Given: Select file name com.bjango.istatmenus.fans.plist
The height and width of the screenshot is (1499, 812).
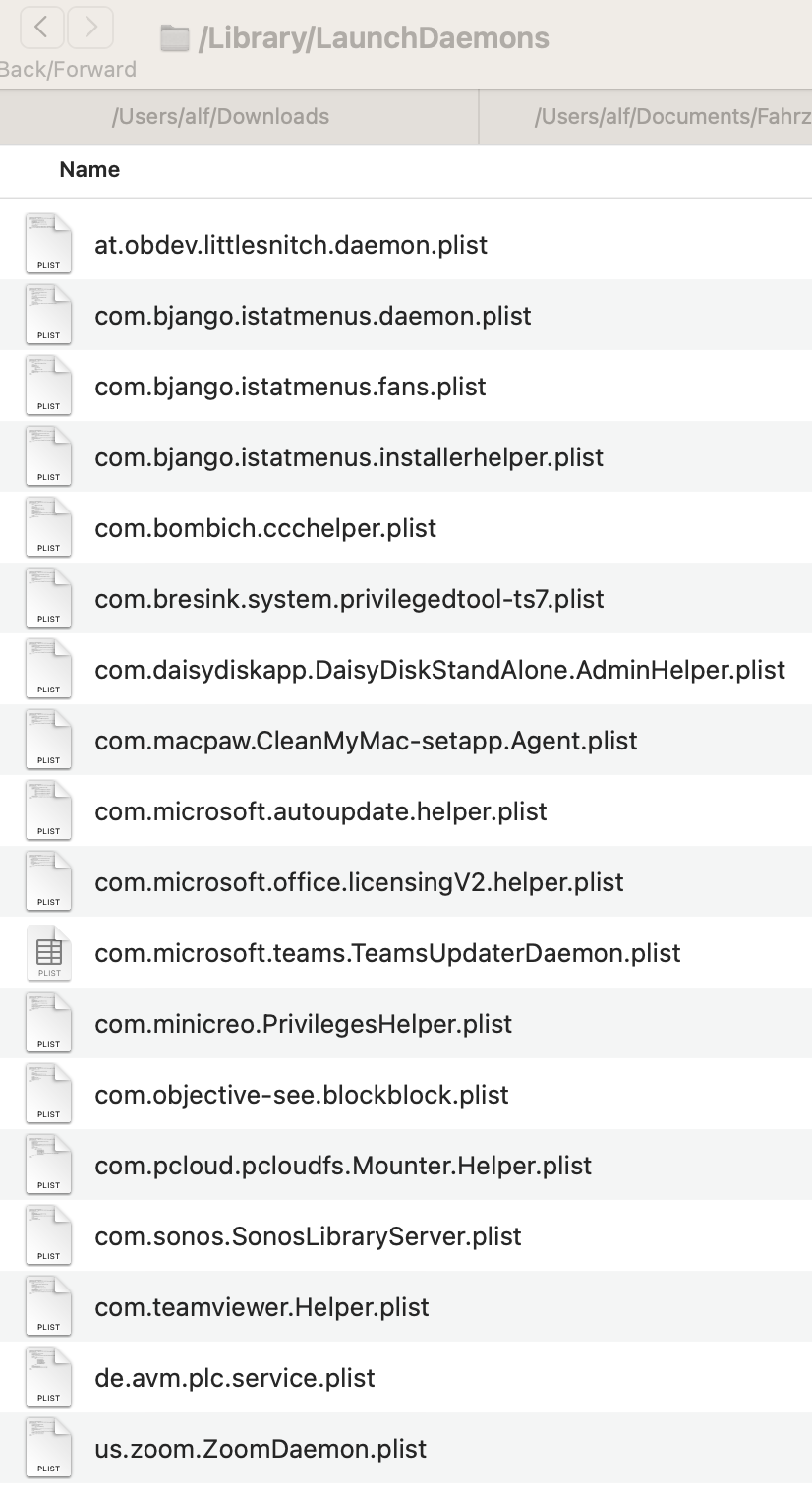Looking at the screenshot, I should [290, 387].
